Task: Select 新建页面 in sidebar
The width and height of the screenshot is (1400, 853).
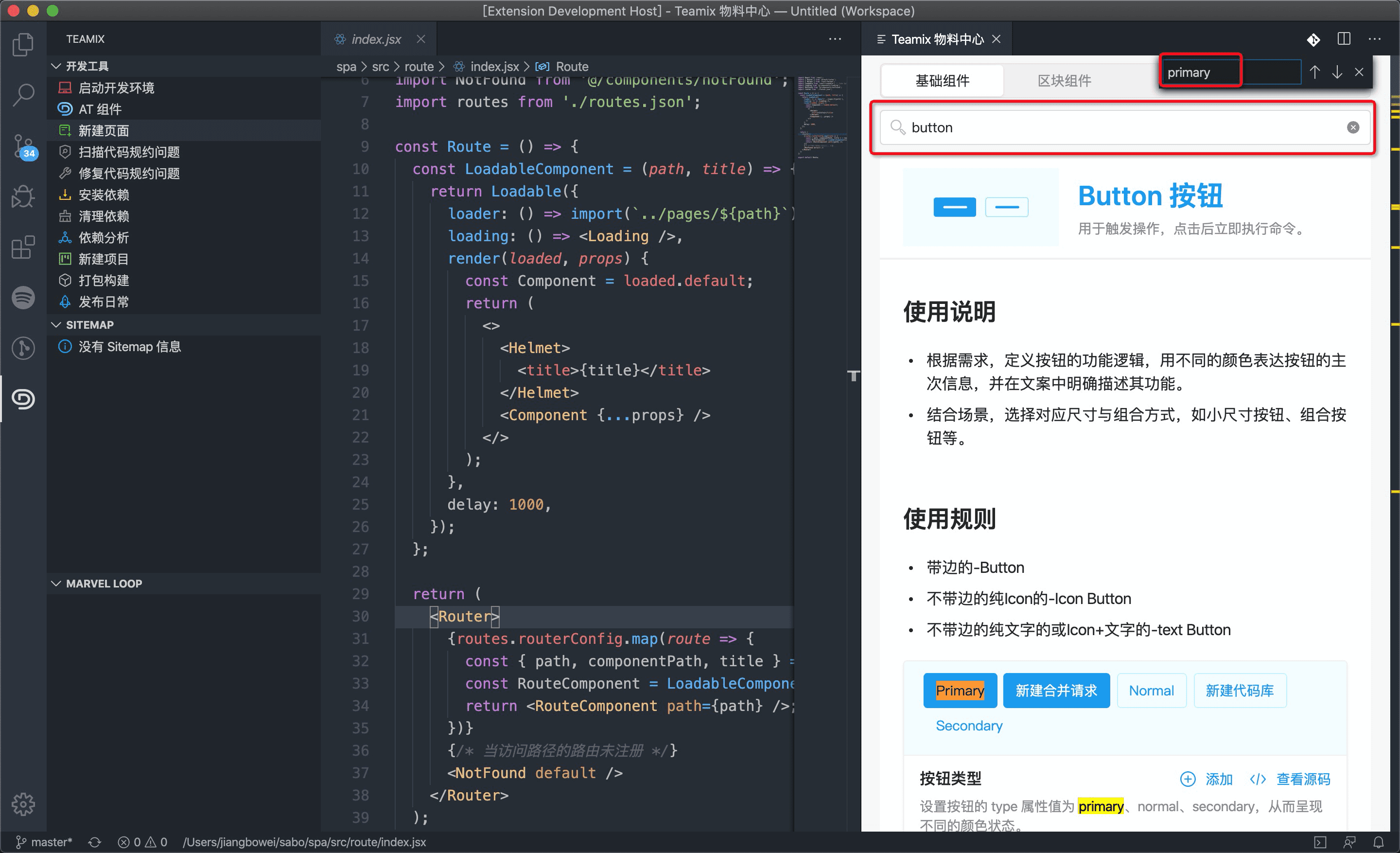Action: [x=184, y=131]
